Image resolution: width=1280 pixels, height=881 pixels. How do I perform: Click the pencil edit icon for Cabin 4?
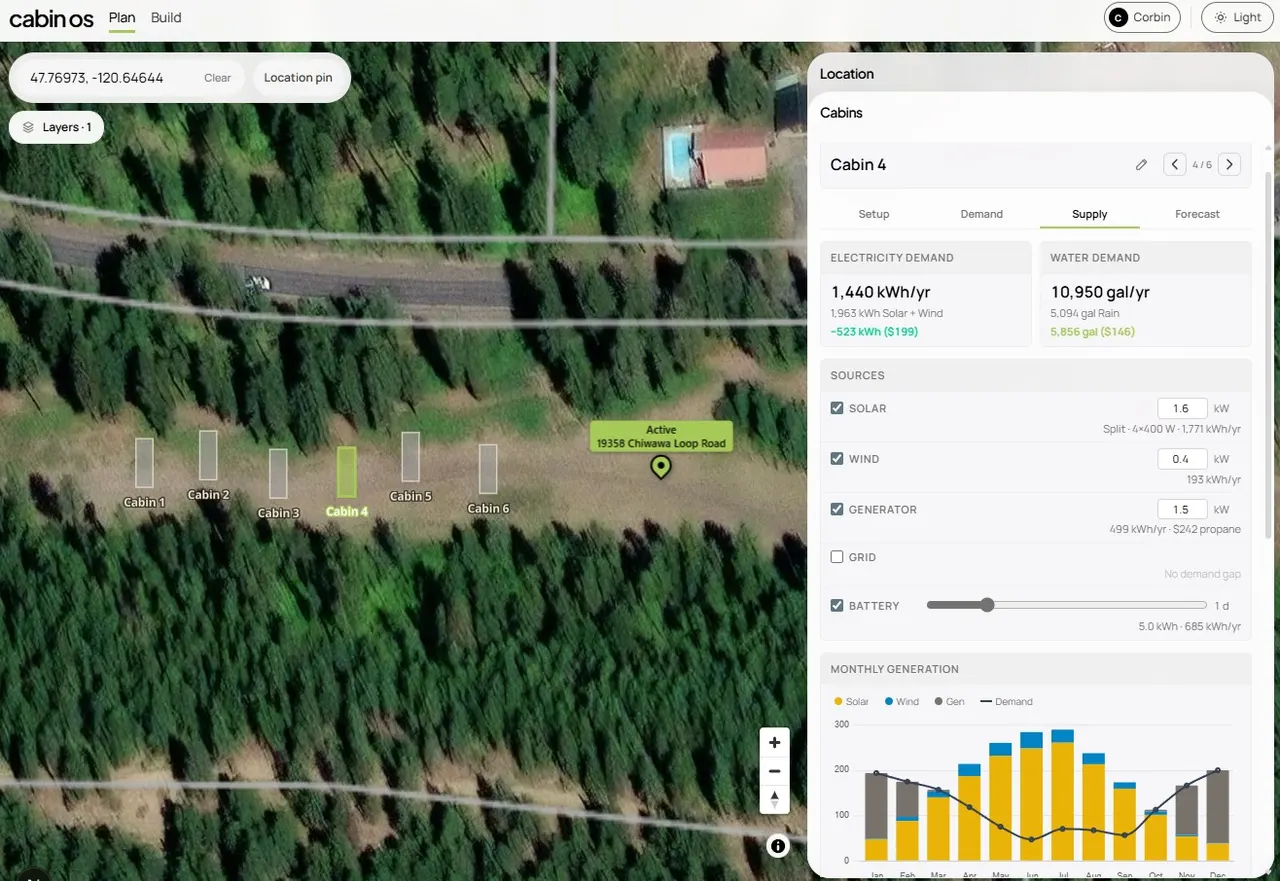point(1141,165)
